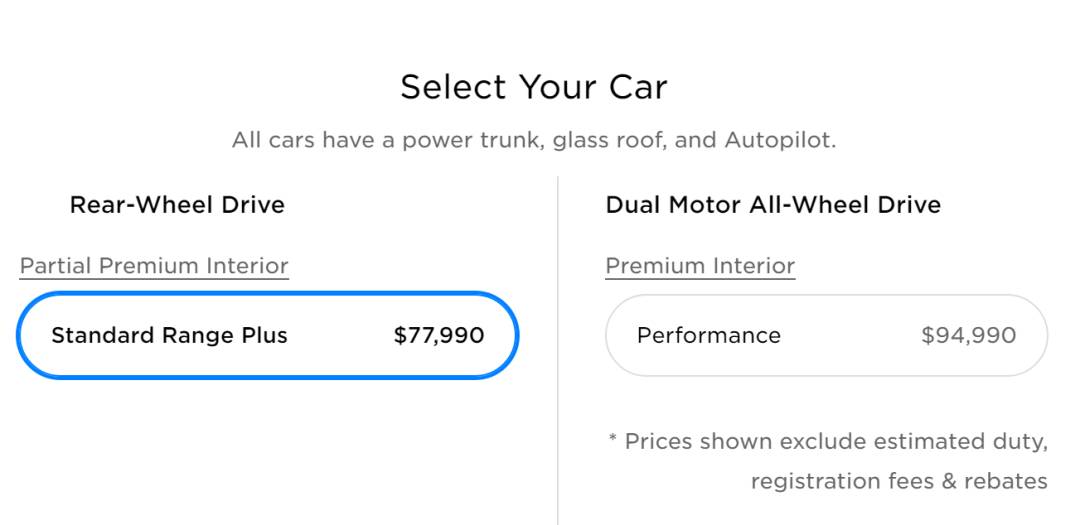Click the asterisk before the prices note

click(613, 439)
